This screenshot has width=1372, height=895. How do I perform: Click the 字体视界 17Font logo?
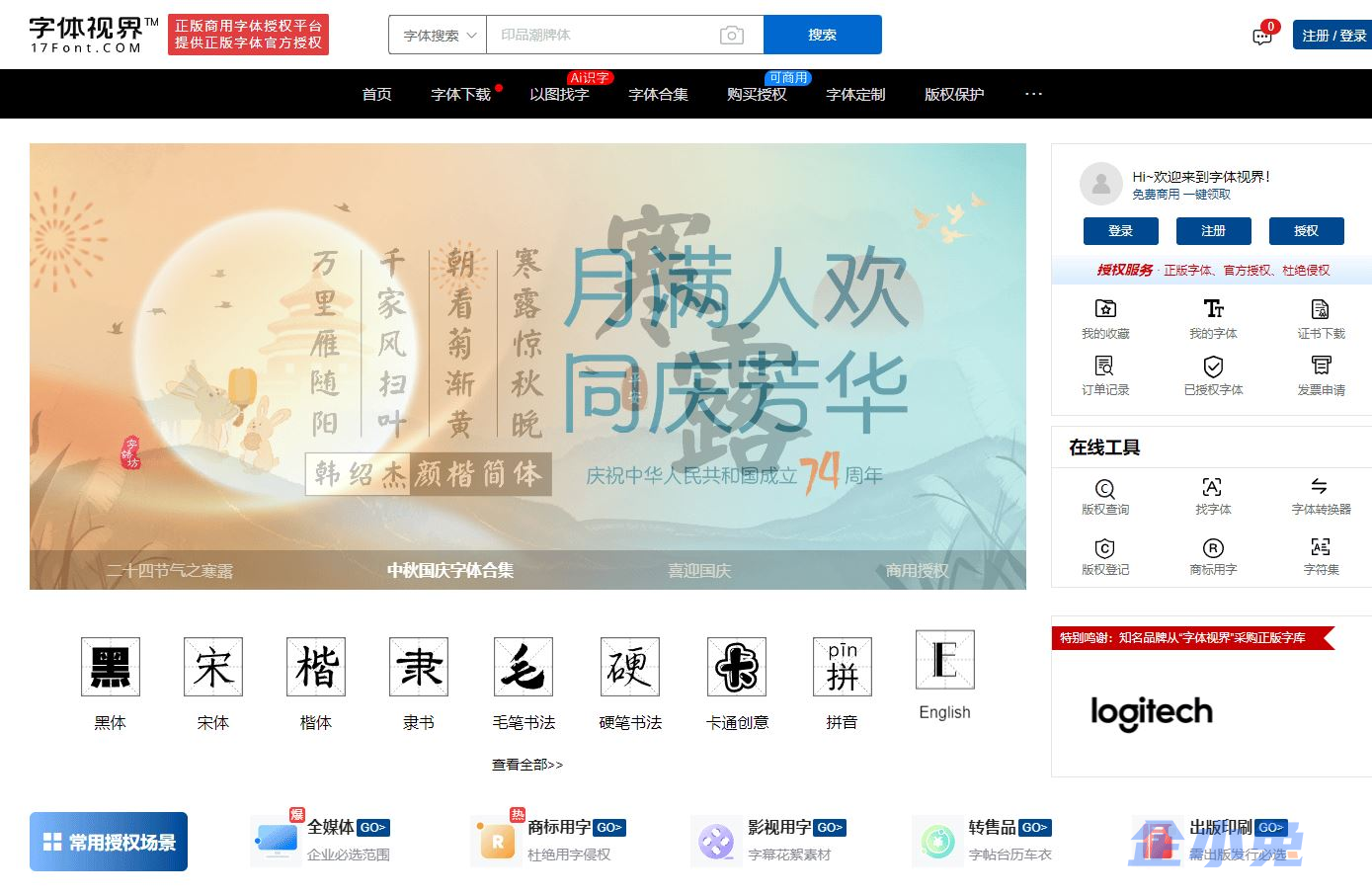[94, 35]
